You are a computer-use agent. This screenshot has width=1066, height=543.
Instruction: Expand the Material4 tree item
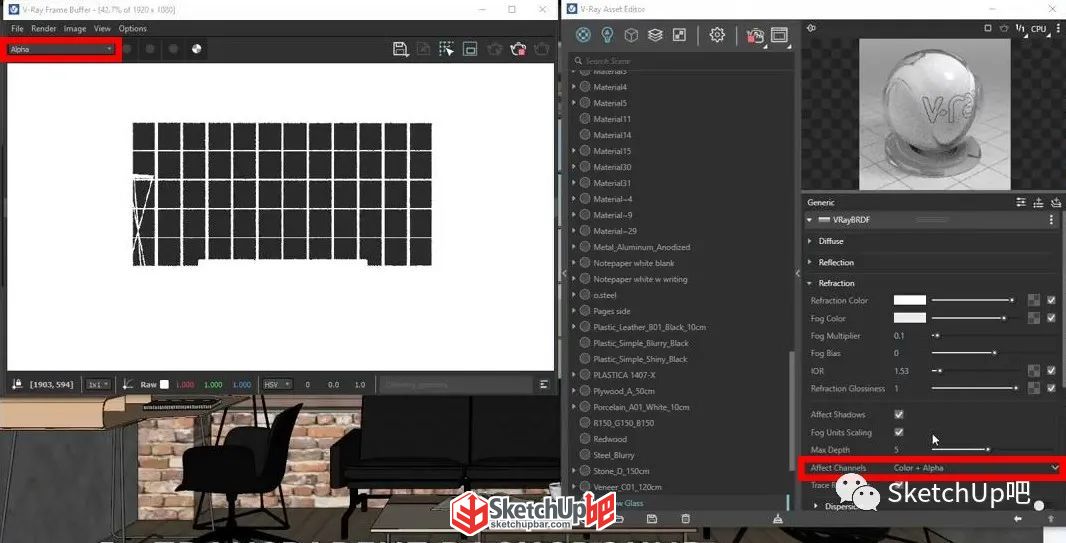(x=574, y=87)
